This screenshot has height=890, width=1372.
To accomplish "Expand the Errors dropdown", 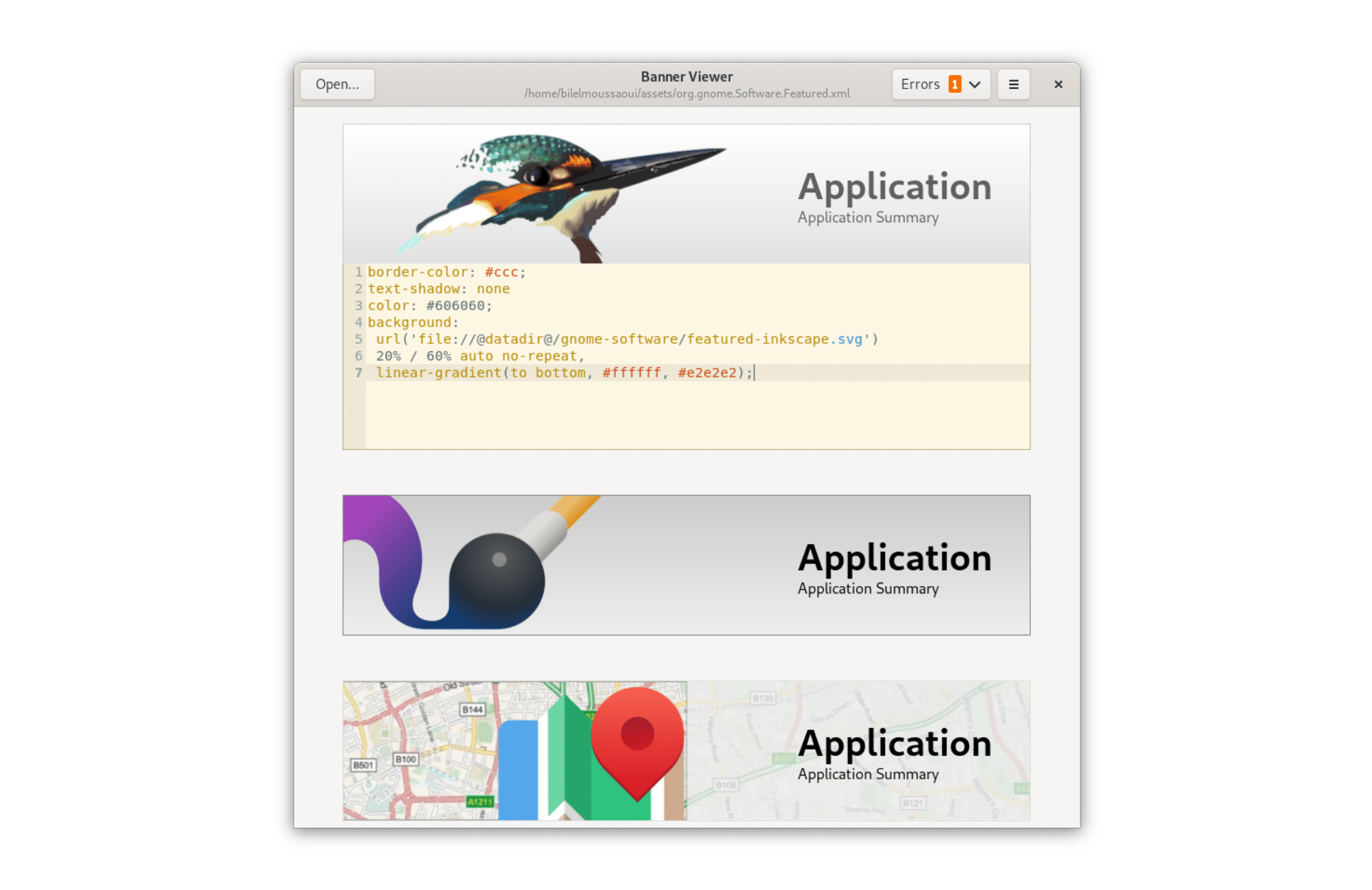I will (x=941, y=84).
